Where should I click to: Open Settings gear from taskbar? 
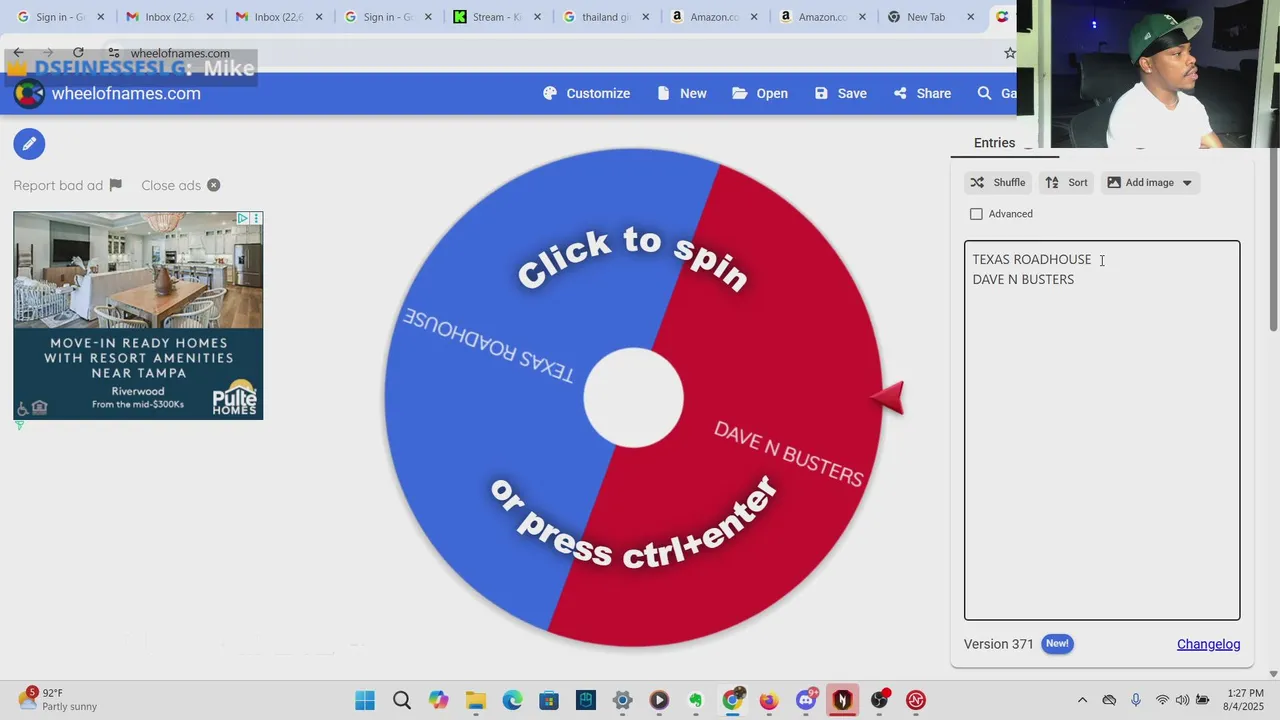(622, 700)
